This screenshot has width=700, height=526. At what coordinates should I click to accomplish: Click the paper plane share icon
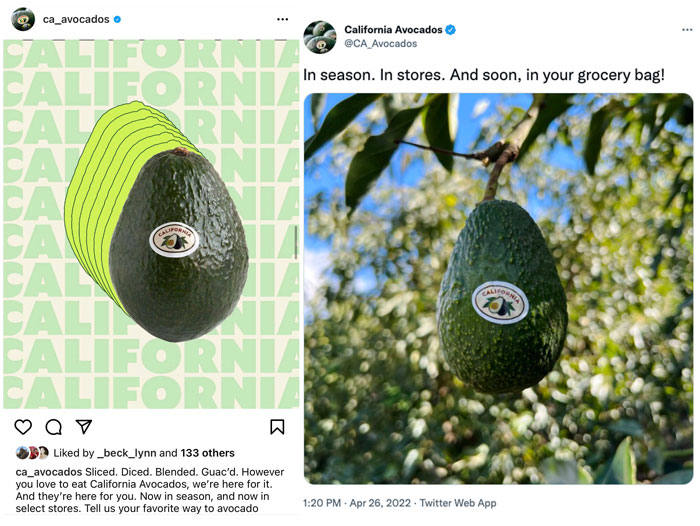pyautogui.click(x=85, y=427)
